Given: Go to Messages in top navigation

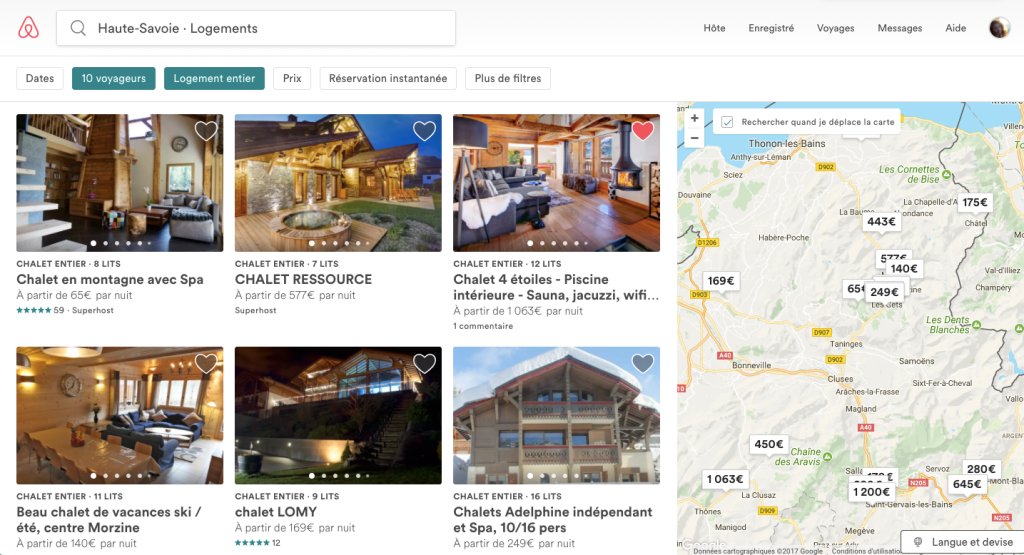Looking at the screenshot, I should point(899,28).
